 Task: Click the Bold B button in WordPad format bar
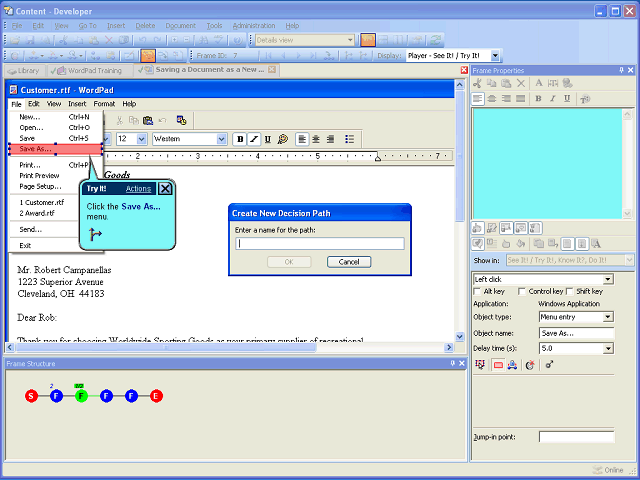[x=240, y=139]
